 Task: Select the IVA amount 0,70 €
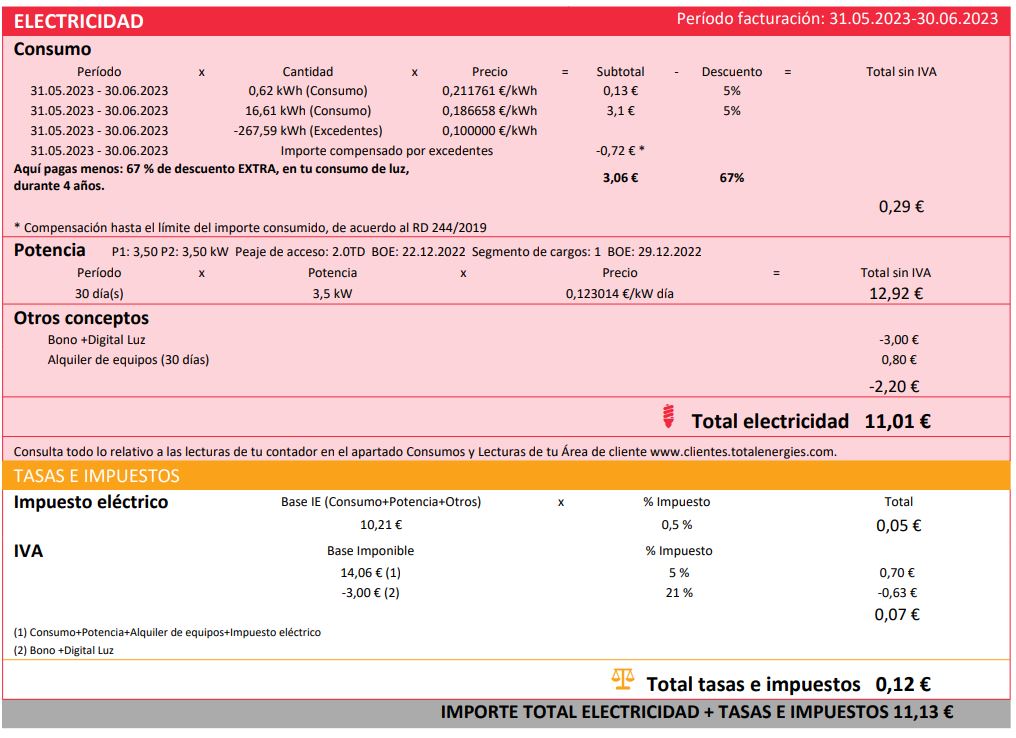(897, 573)
